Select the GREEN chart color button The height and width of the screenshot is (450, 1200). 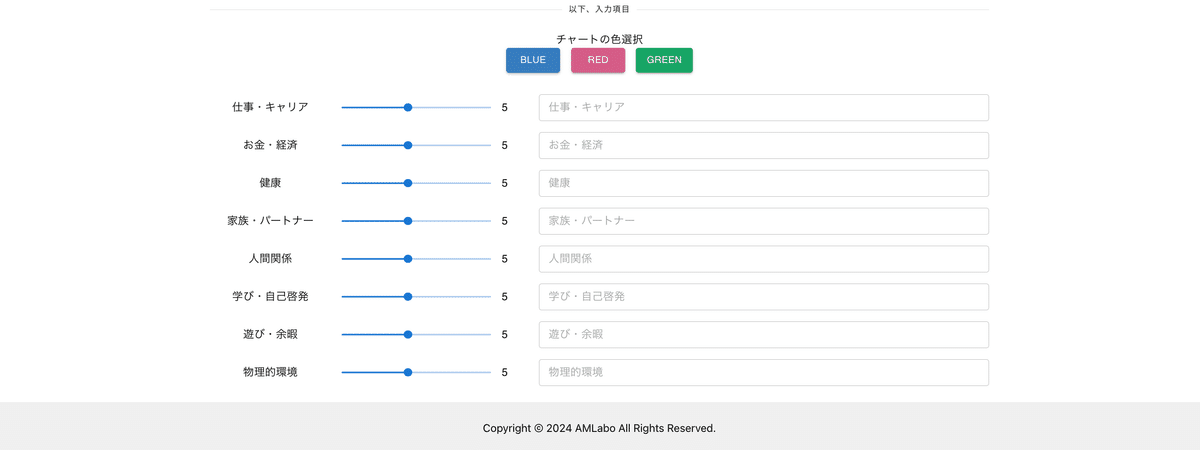pos(664,60)
